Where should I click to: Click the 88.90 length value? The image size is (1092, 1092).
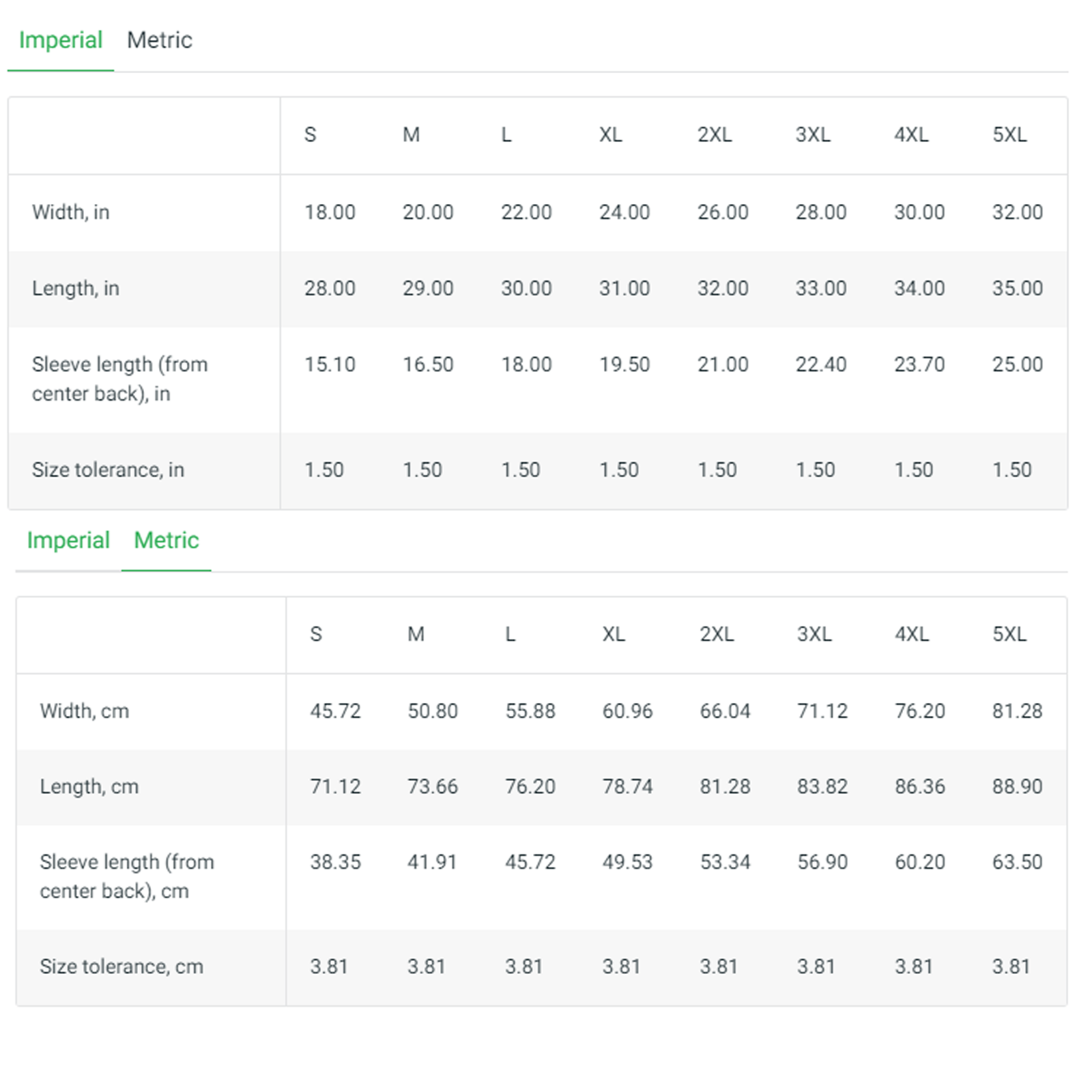[x=1018, y=787]
